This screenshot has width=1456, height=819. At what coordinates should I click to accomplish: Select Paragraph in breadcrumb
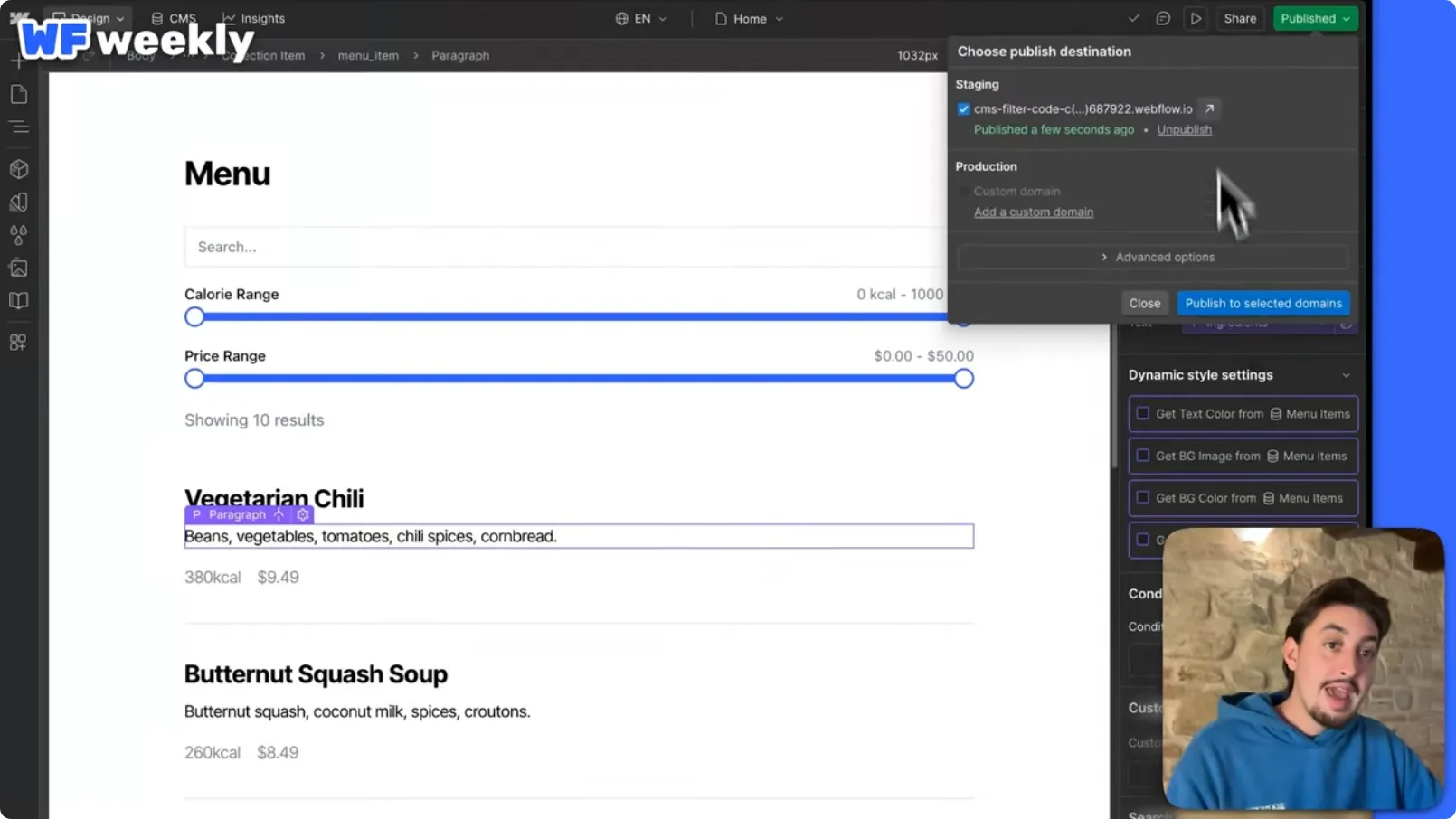pos(460,55)
